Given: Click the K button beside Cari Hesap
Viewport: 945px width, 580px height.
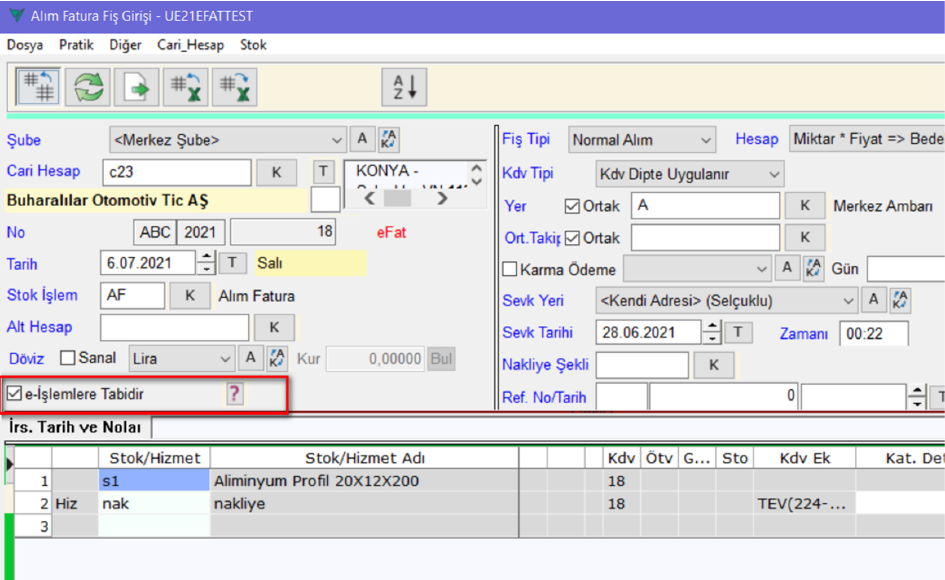Looking at the screenshot, I should tap(277, 172).
